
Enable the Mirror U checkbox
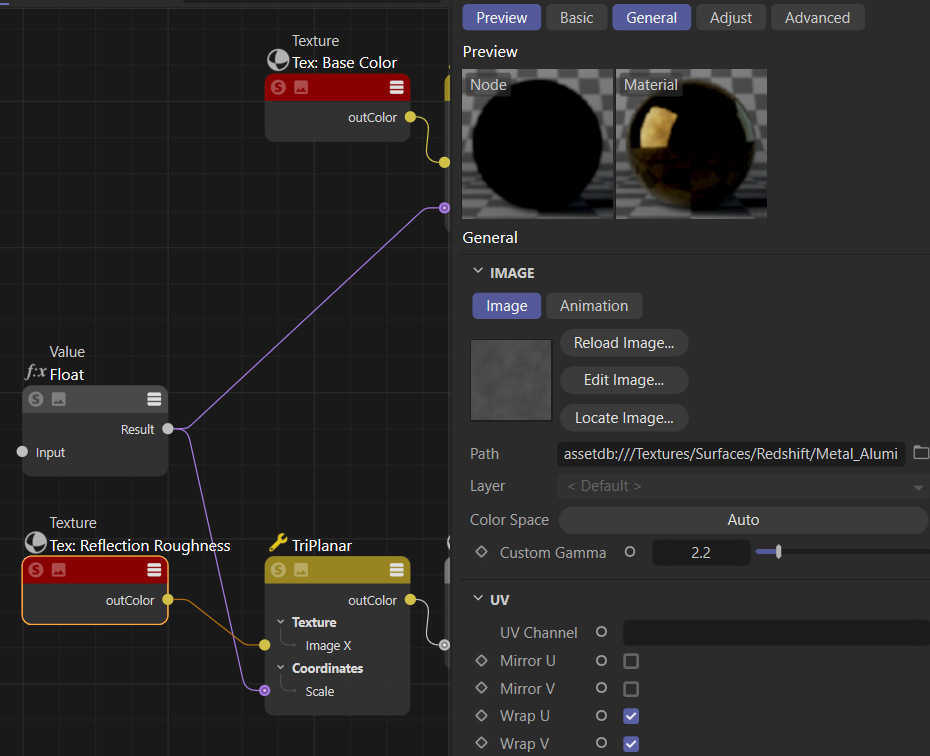631,661
